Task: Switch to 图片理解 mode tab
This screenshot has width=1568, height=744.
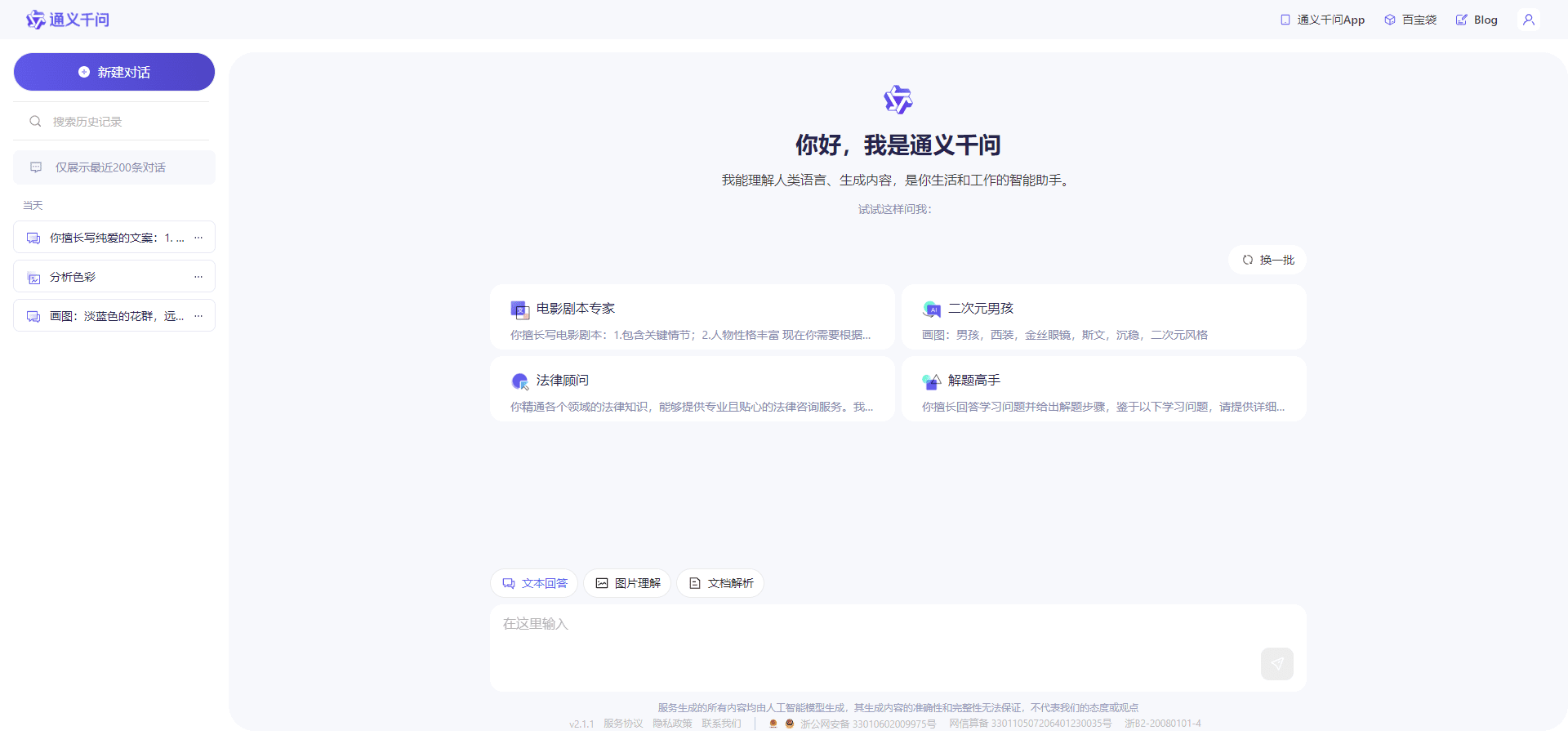Action: (x=627, y=583)
